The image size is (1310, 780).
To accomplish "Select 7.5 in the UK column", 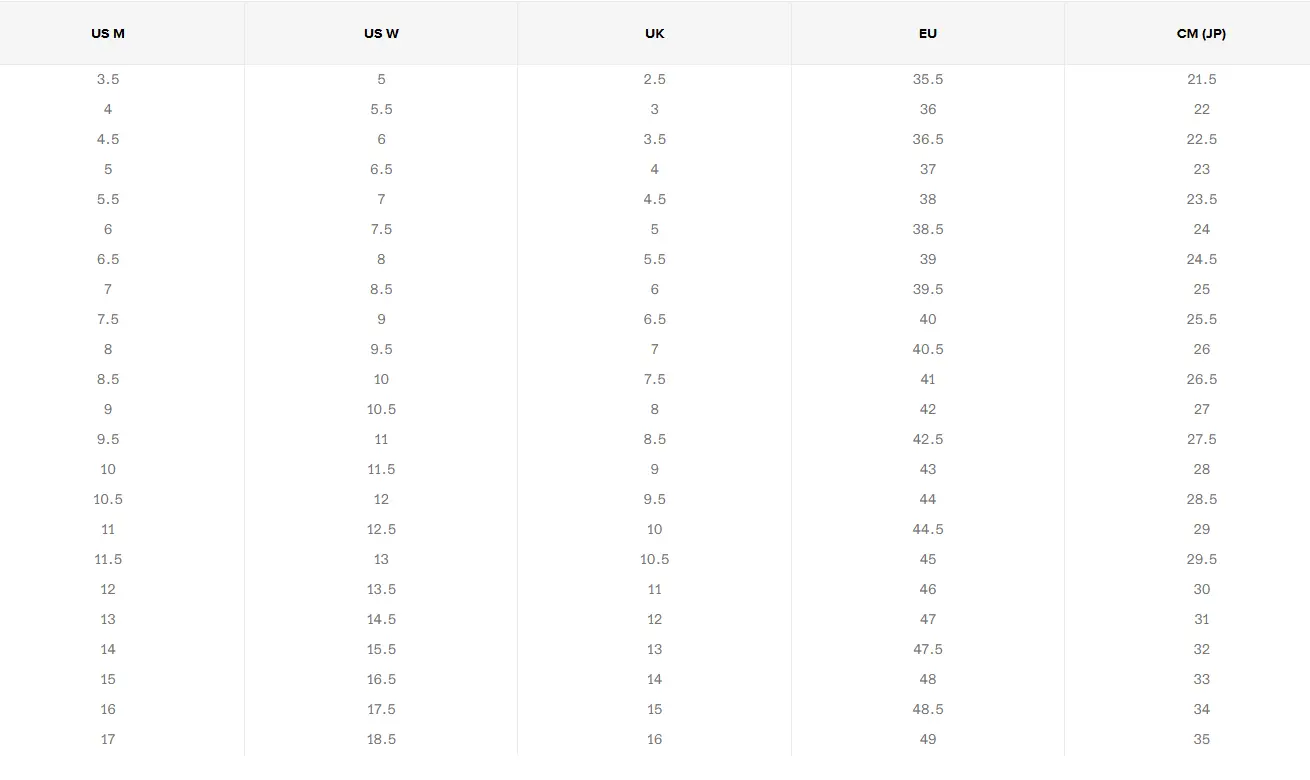I will pos(655,379).
